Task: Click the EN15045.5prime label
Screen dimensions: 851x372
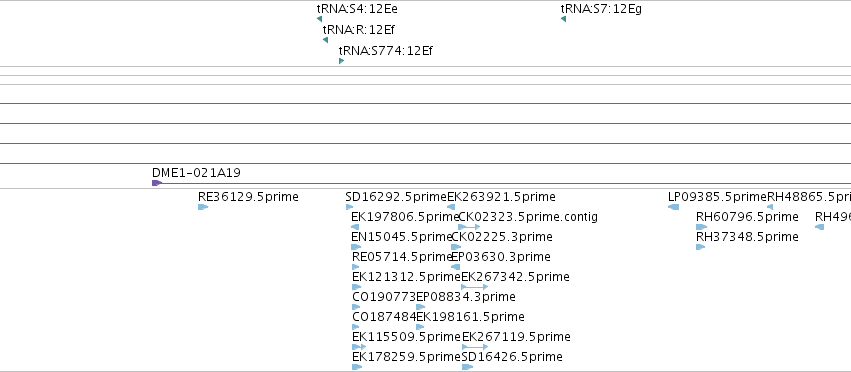Action: [x=402, y=237]
